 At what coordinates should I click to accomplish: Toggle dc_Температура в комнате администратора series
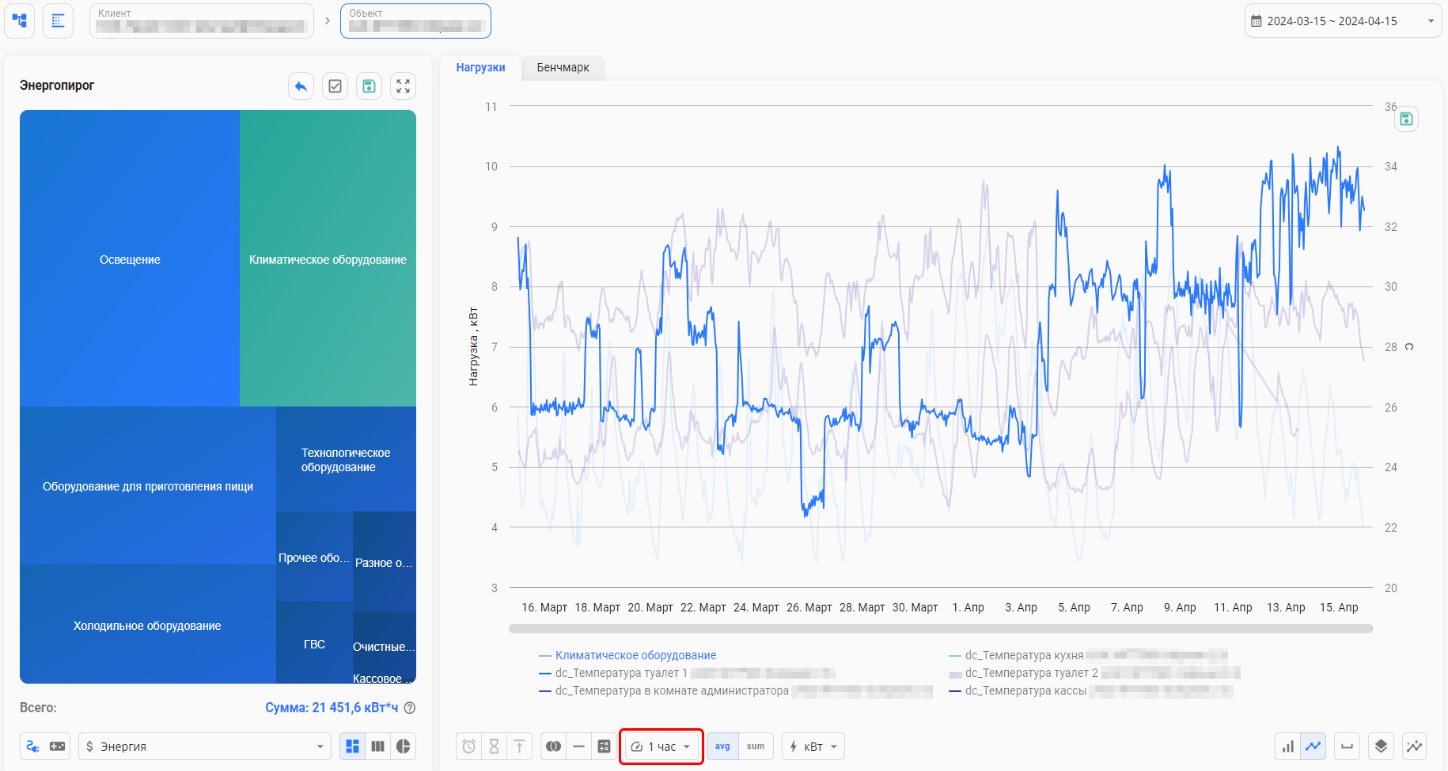(735, 690)
